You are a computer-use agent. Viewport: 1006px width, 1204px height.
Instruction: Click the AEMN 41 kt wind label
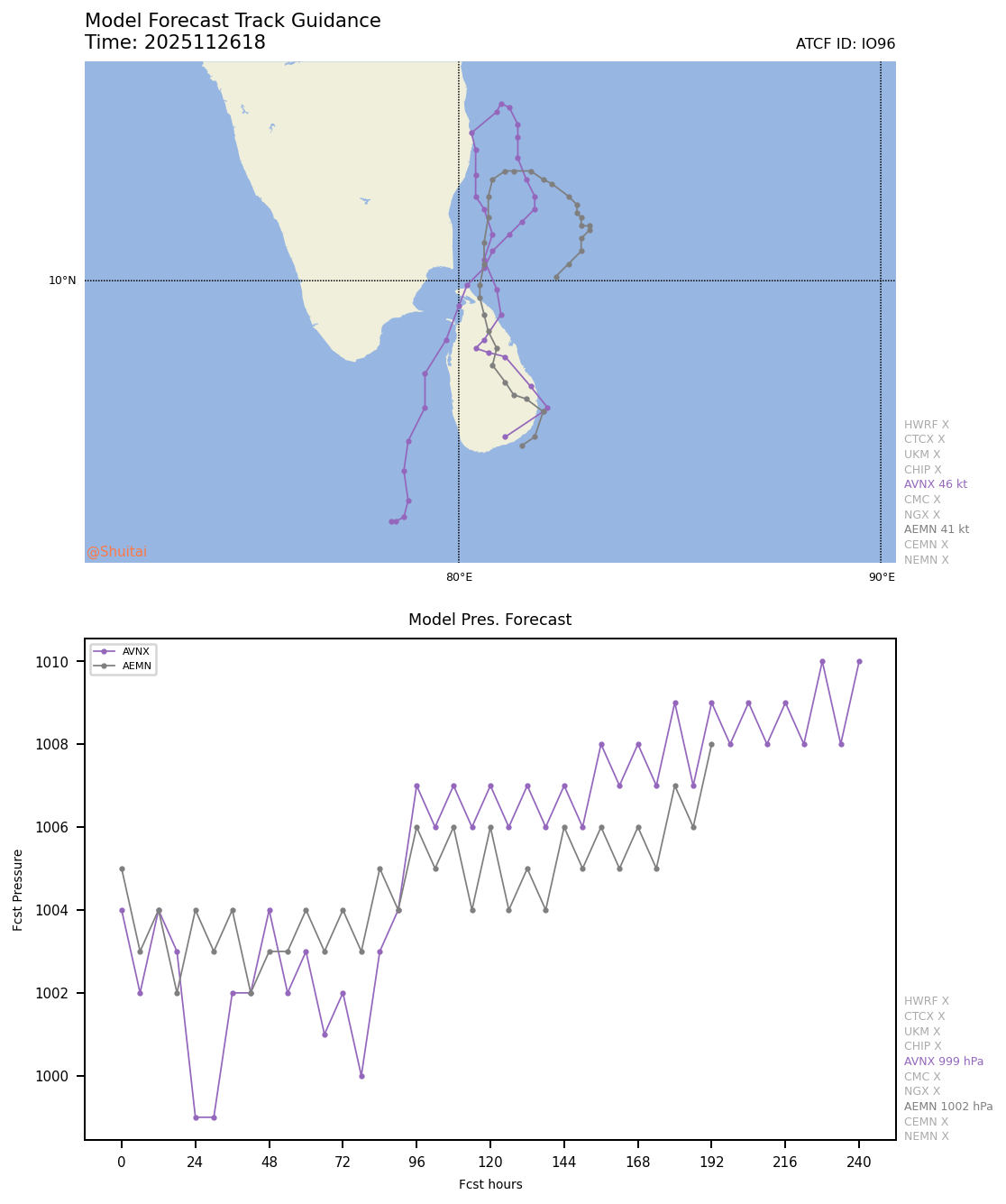936,529
